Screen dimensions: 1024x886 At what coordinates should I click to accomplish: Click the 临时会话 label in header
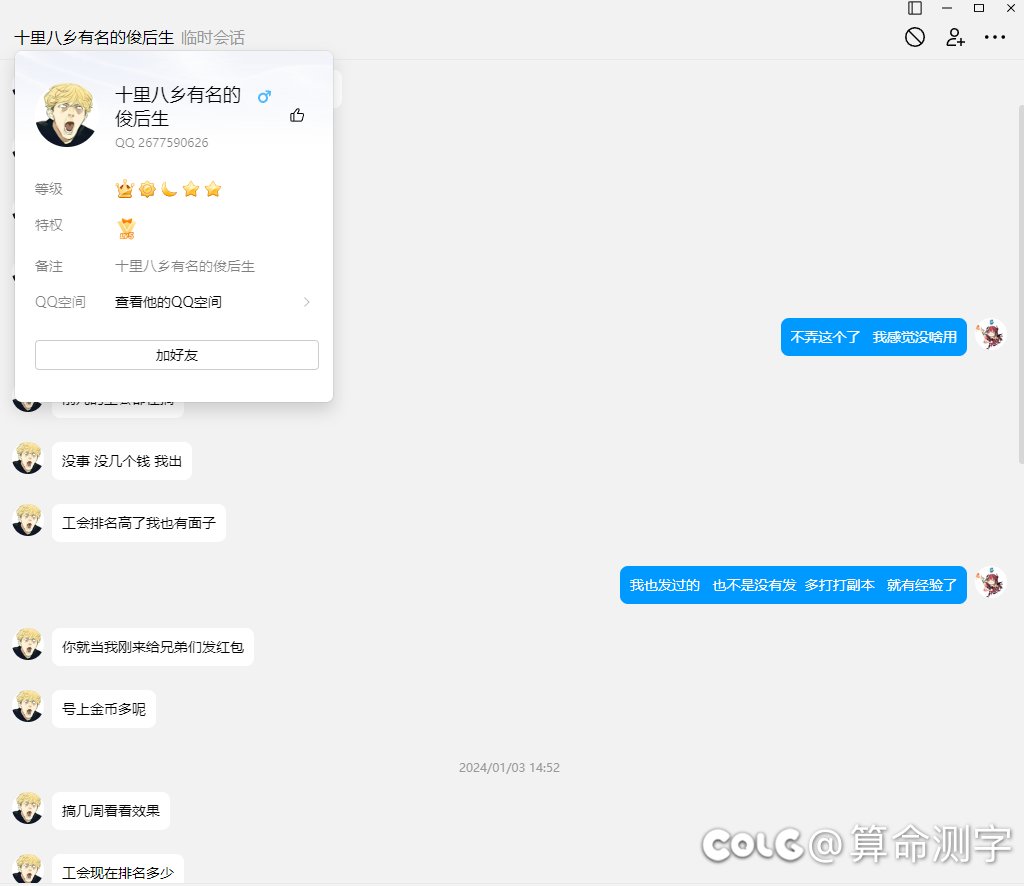(213, 37)
